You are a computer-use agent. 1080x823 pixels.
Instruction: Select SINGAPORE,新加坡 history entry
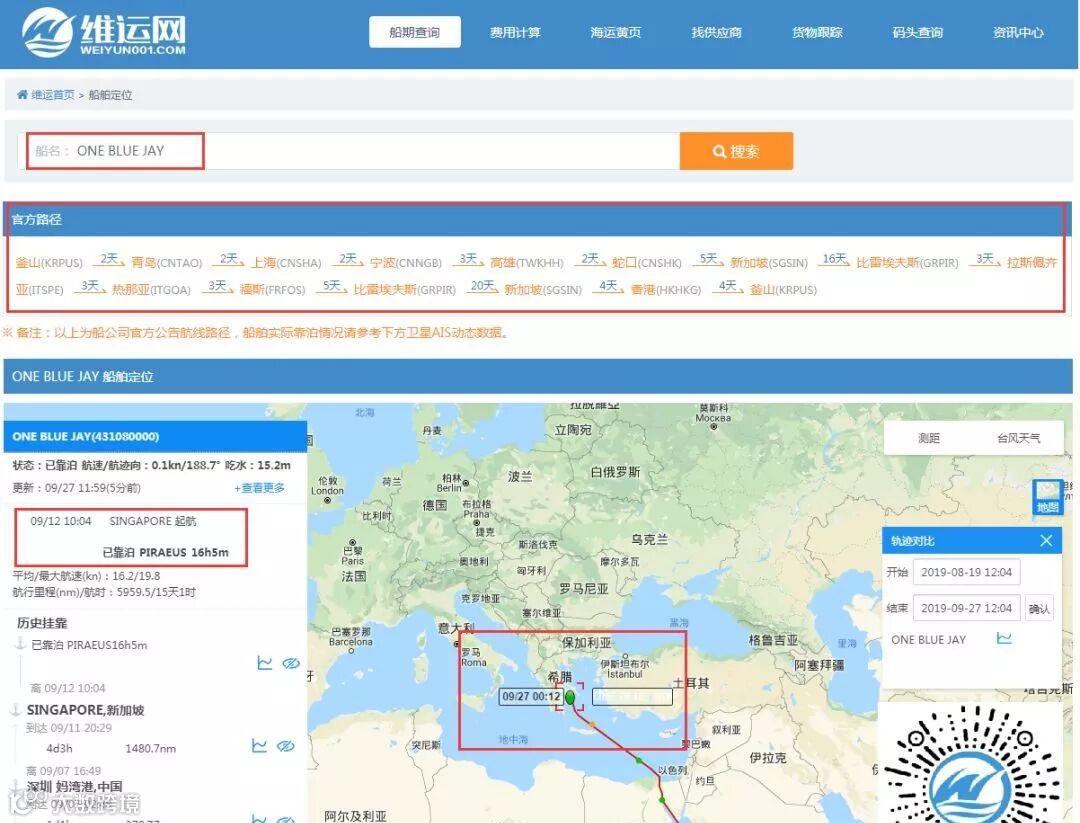tap(85, 709)
